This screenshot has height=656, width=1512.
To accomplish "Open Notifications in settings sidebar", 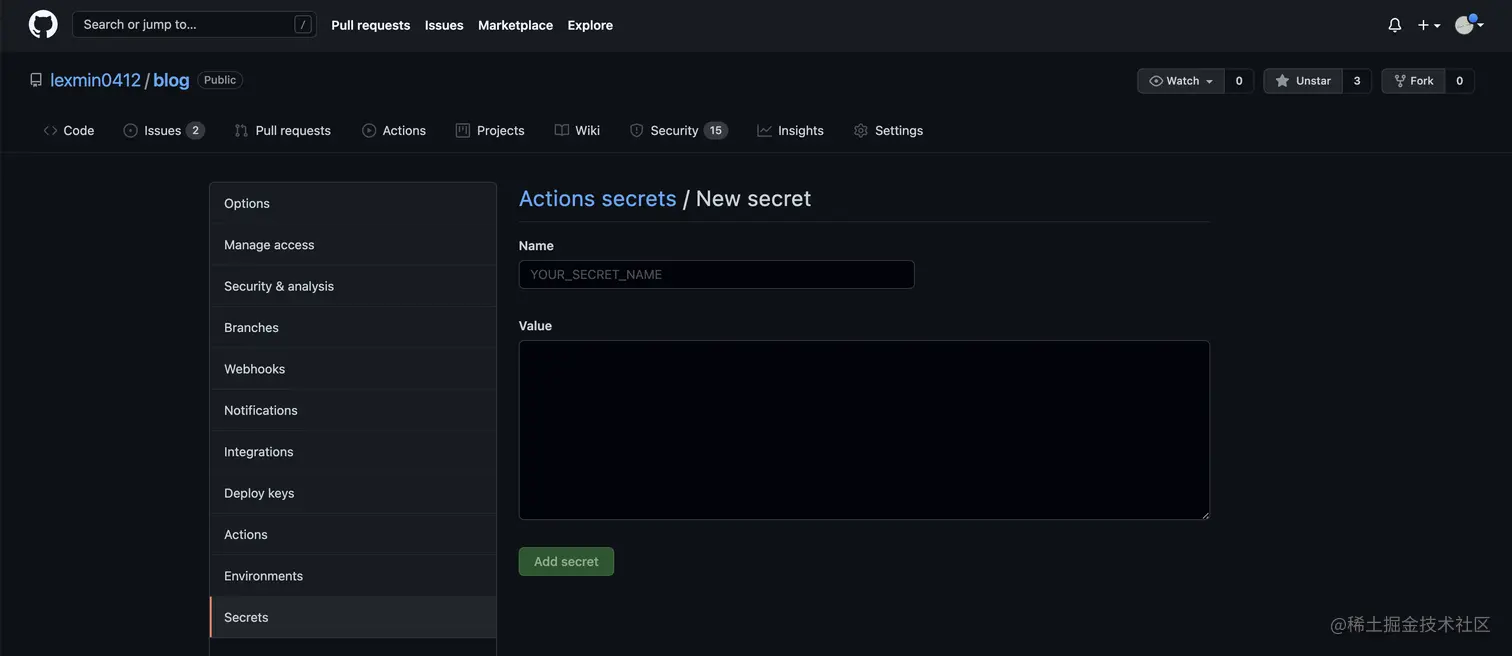I will (353, 411).
